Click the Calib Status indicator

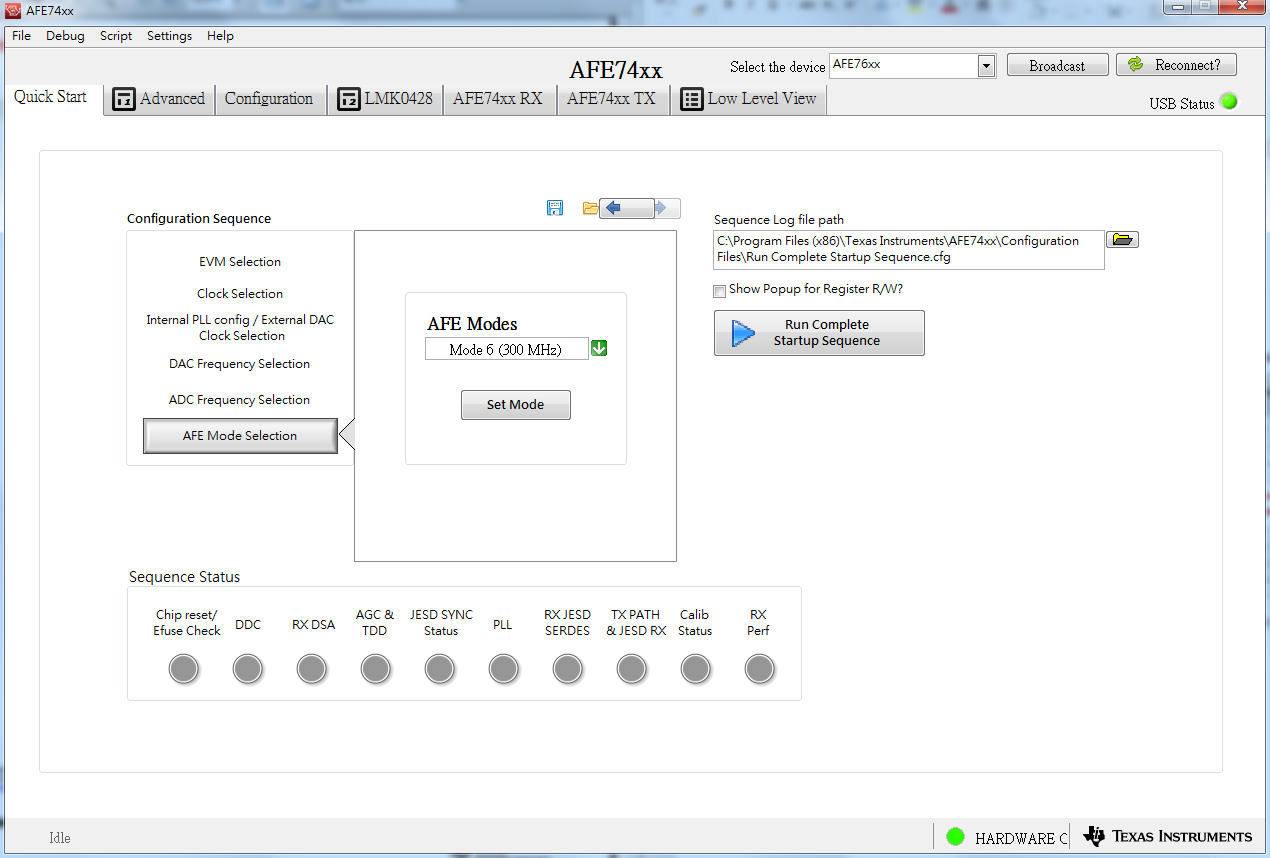click(x=695, y=669)
